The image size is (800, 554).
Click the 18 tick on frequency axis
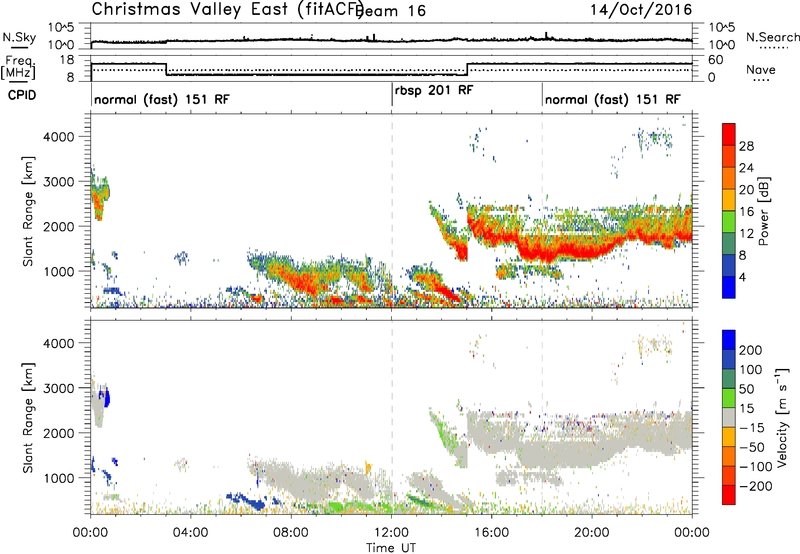pyautogui.click(x=67, y=60)
